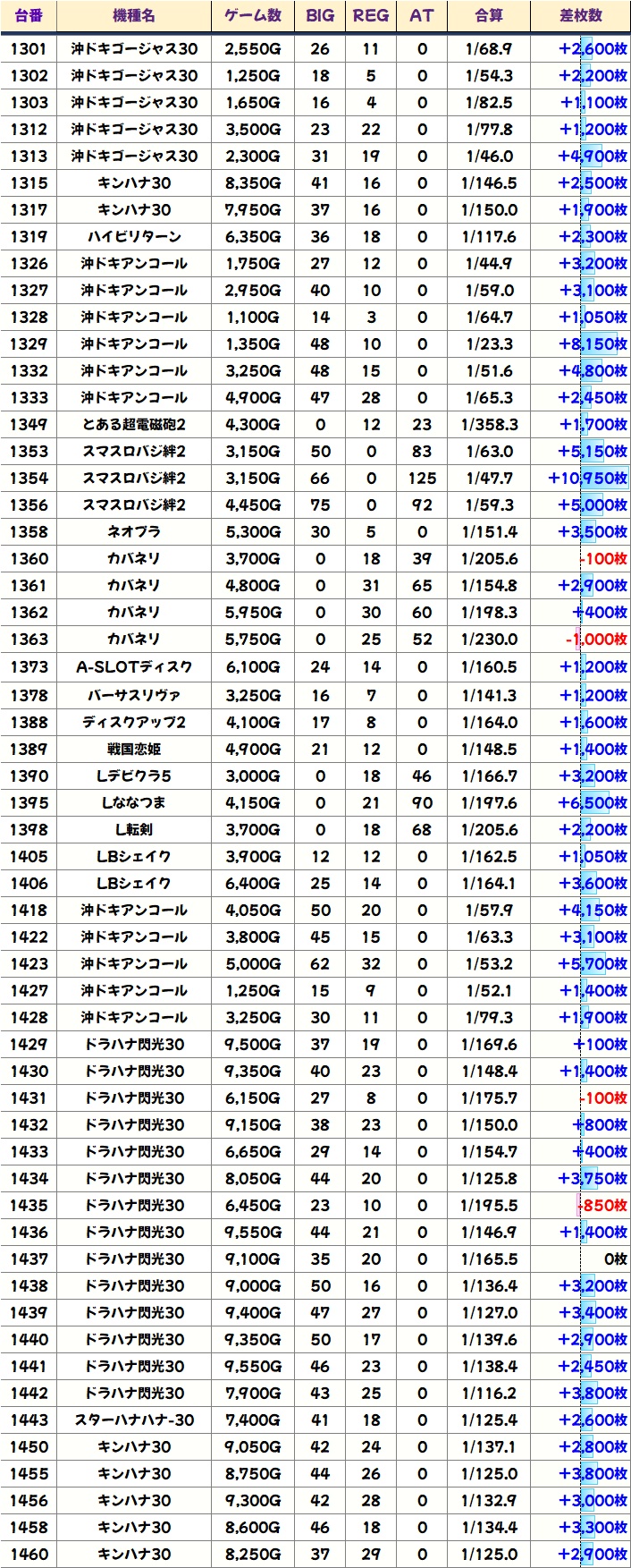Sort by the ゲーム数 column header
631x1568 pixels.
coord(253,15)
